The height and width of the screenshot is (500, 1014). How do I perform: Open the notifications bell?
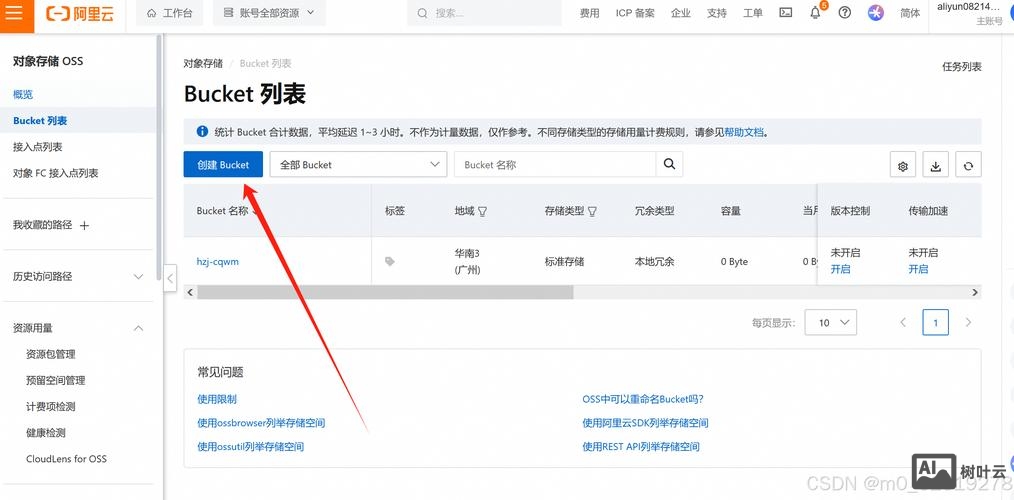[x=815, y=13]
